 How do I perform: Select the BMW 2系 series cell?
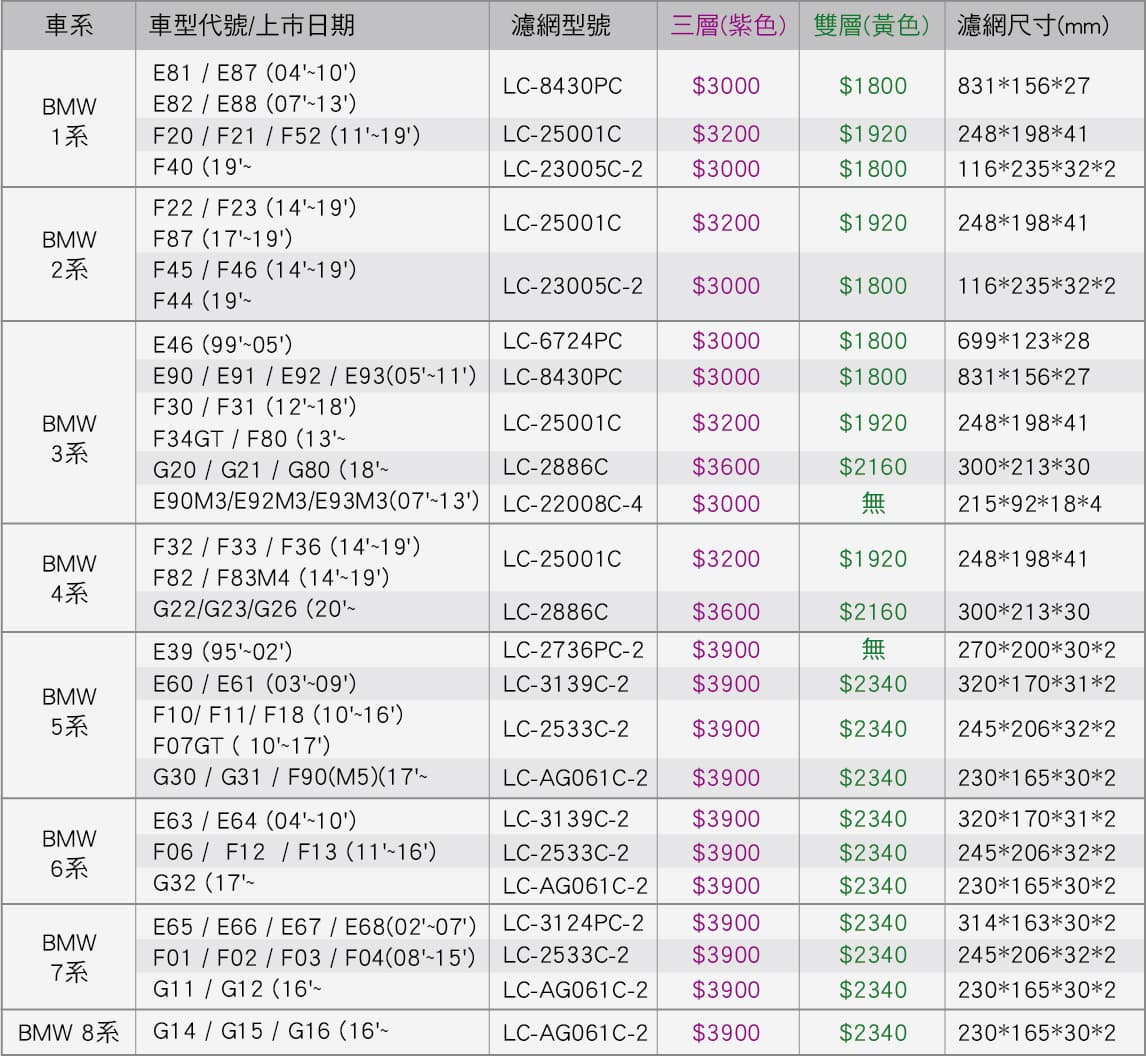coord(69,254)
